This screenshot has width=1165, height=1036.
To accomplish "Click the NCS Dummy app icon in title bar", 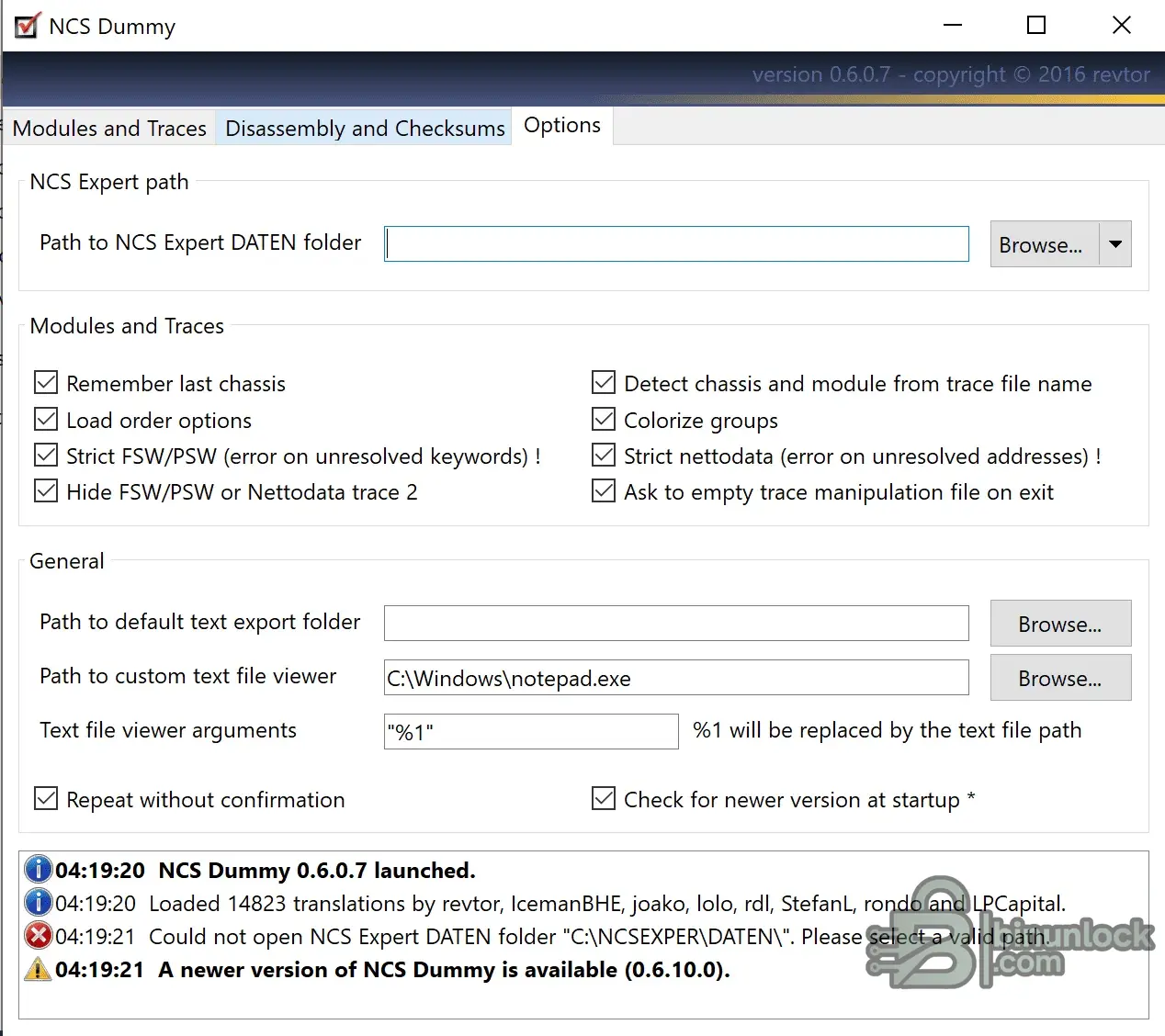I will [x=28, y=26].
